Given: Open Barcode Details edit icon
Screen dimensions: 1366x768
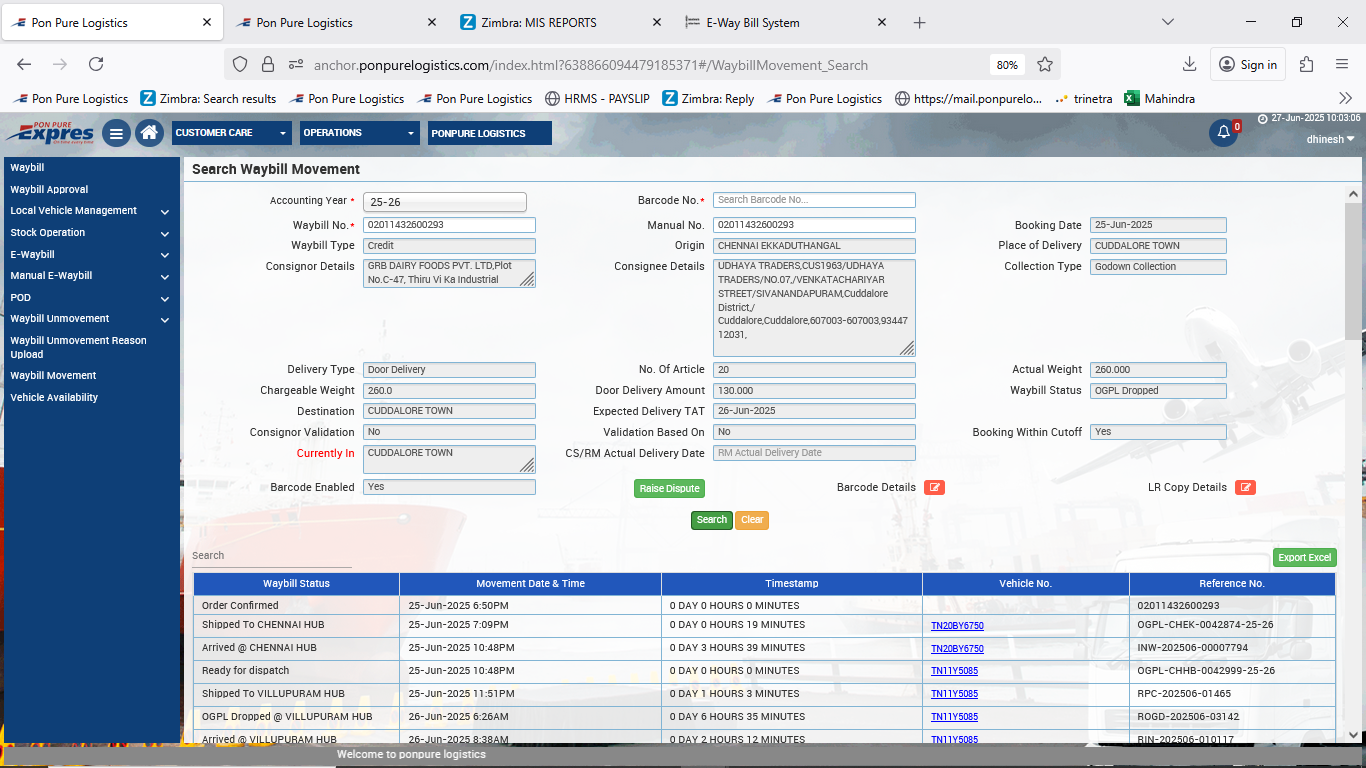Looking at the screenshot, I should (934, 488).
